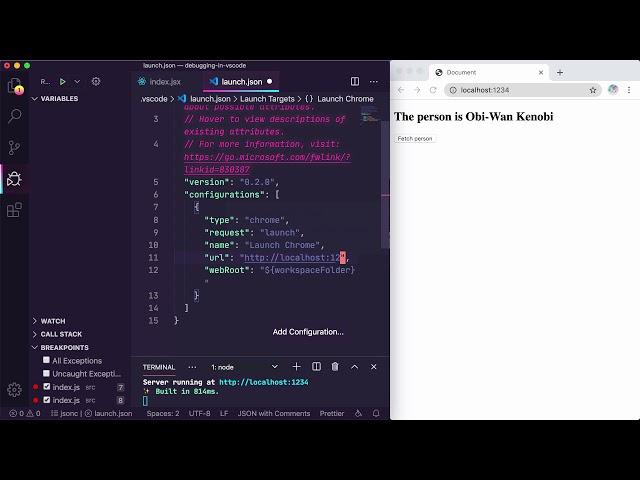
Task: Open launch.json via debug gear icon
Action: tap(96, 81)
